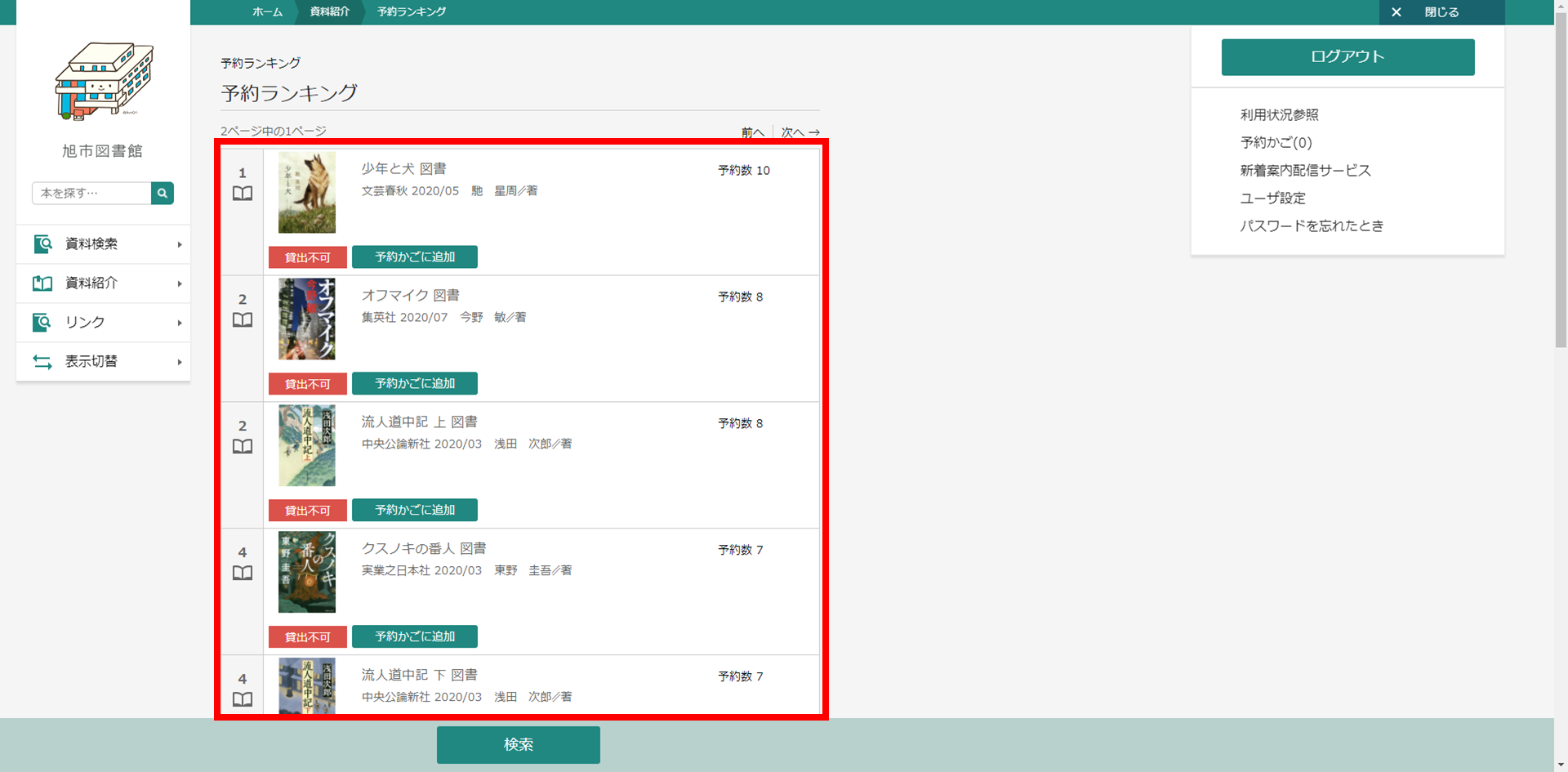Add 少年と犬 to the reservation basket
Image resolution: width=1568 pixels, height=772 pixels.
pos(414,257)
